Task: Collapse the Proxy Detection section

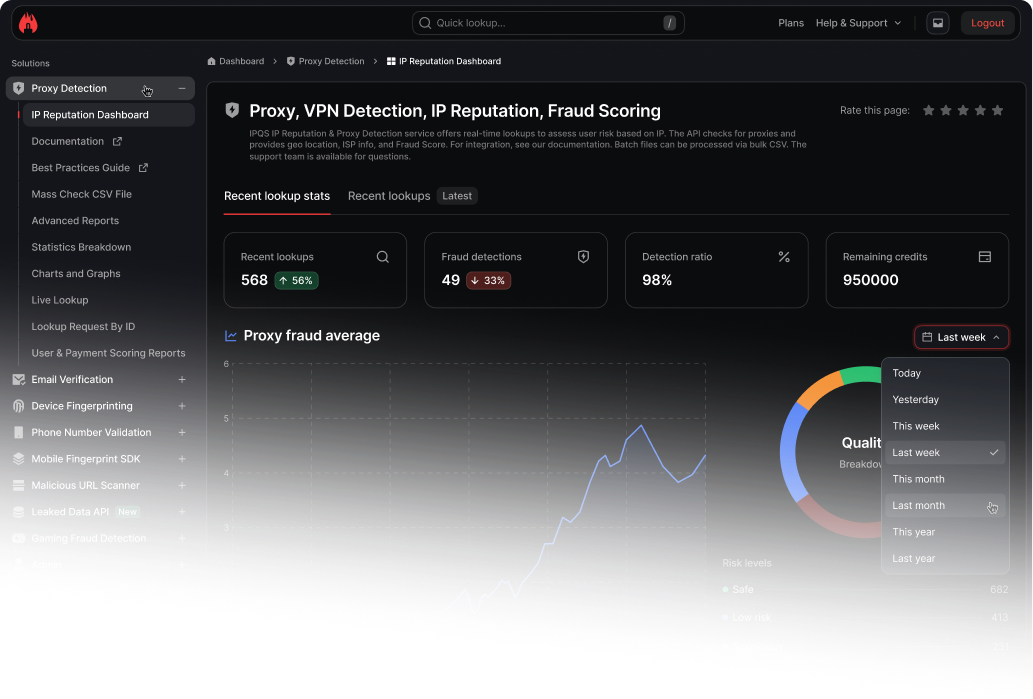Action: 181,88
